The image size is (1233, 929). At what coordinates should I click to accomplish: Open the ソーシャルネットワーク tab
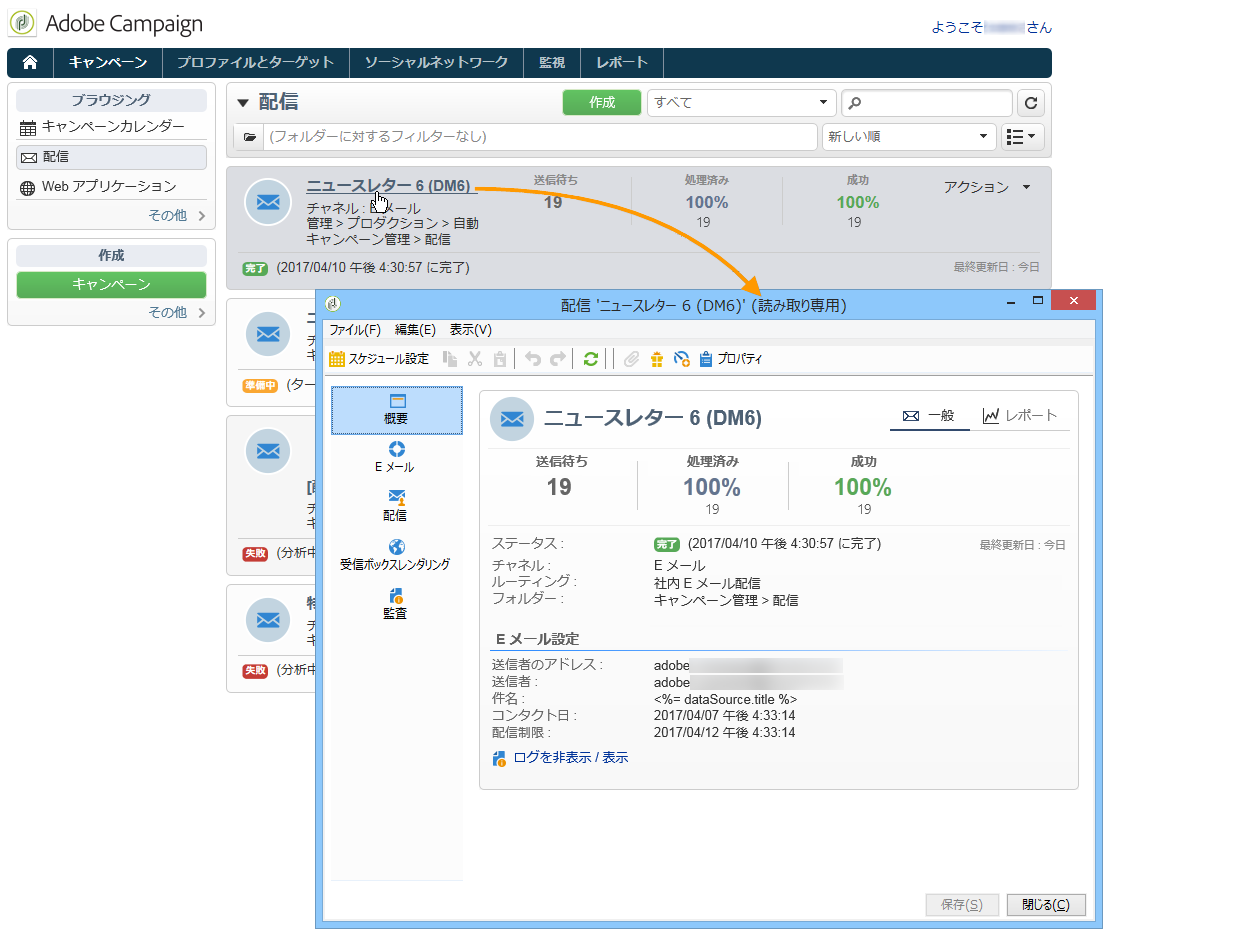tap(436, 62)
